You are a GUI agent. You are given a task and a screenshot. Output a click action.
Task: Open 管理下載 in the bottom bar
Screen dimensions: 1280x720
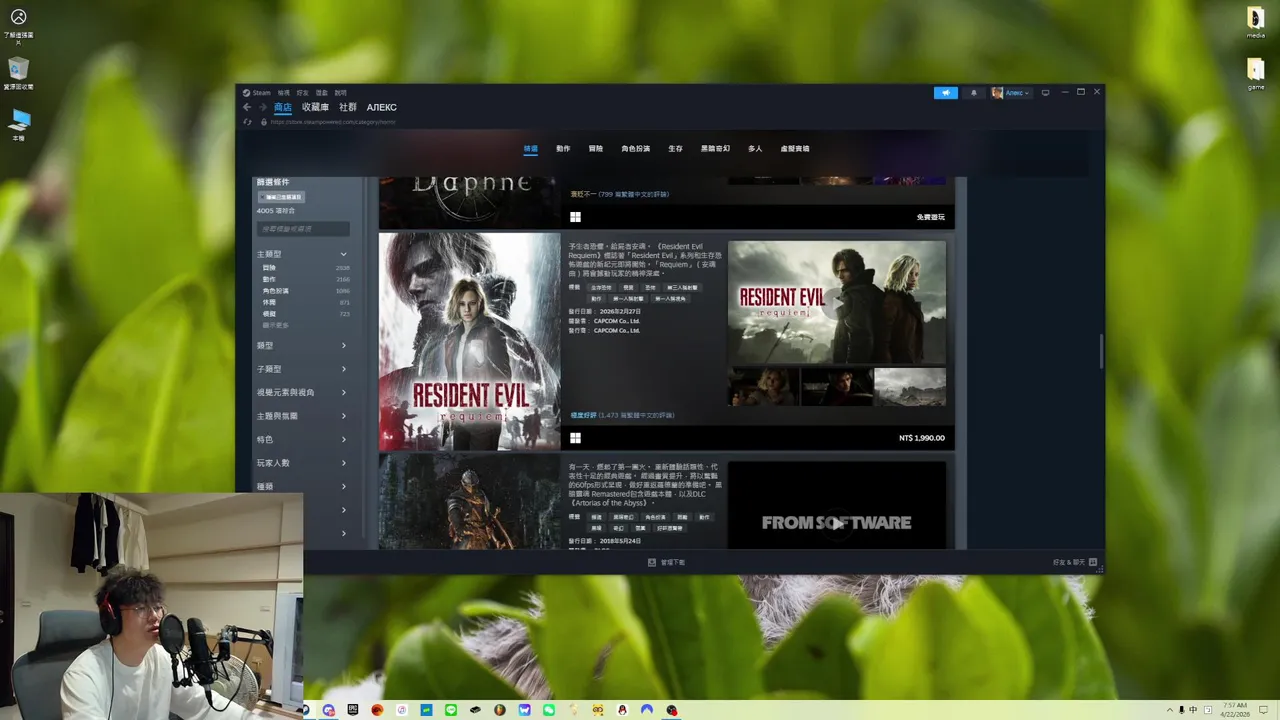pyautogui.click(x=666, y=562)
